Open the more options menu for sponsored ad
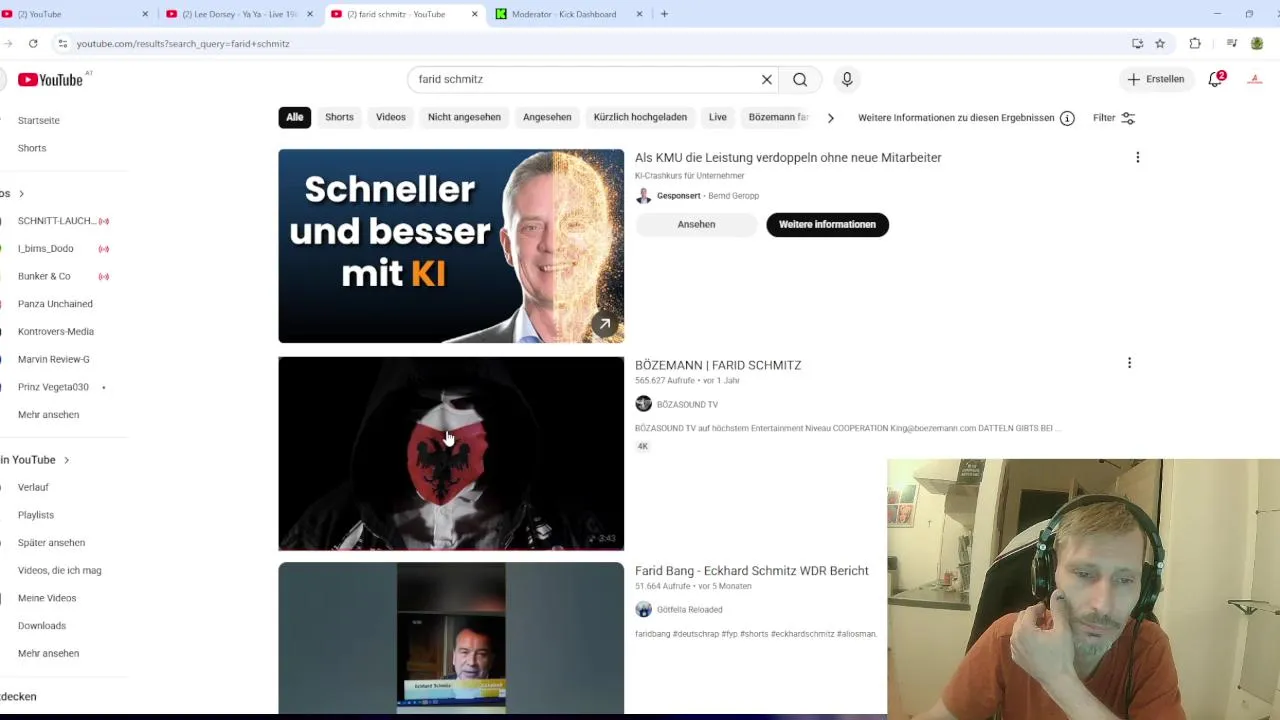Screen dimensions: 1280x720 (1137, 157)
